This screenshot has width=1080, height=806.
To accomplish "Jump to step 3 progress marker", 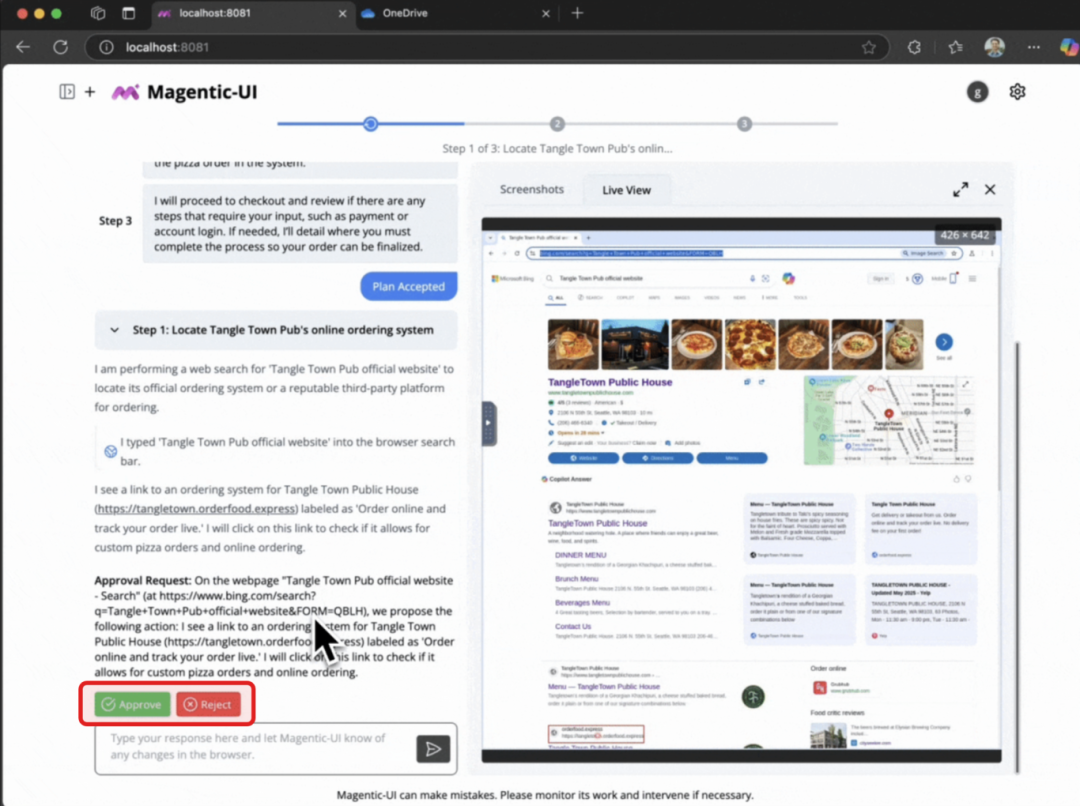I will pyautogui.click(x=744, y=124).
